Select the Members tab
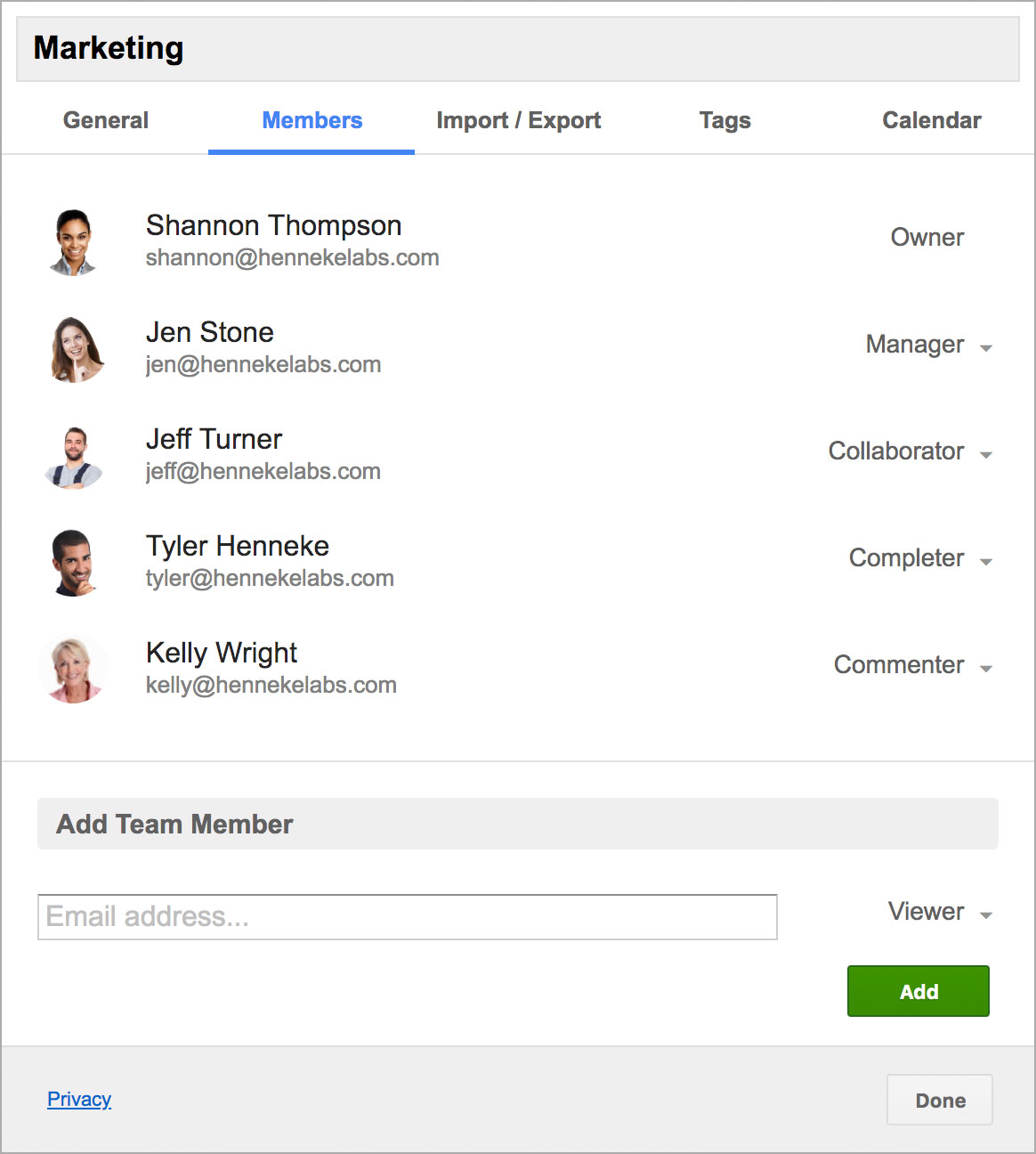This screenshot has width=1036, height=1154. pos(312,121)
